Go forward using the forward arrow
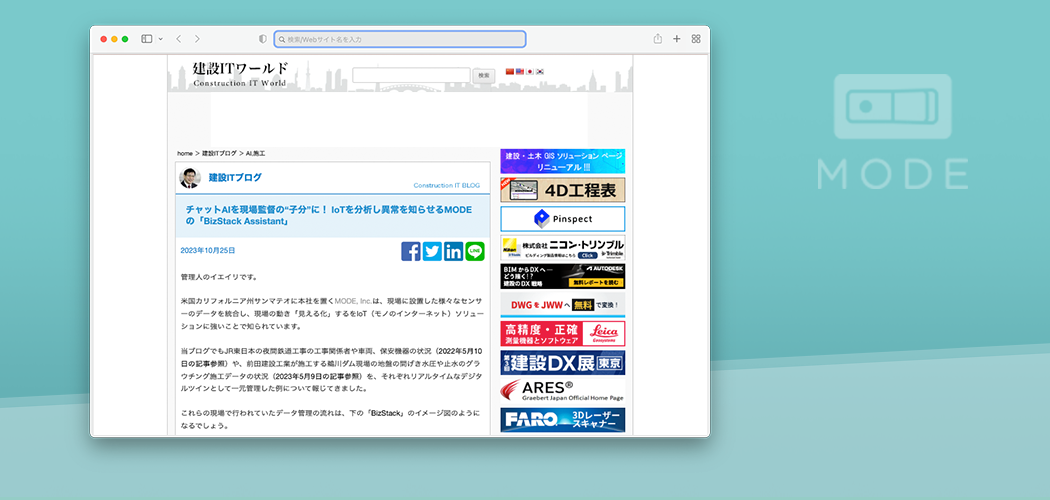This screenshot has width=1050, height=500. coord(197,39)
